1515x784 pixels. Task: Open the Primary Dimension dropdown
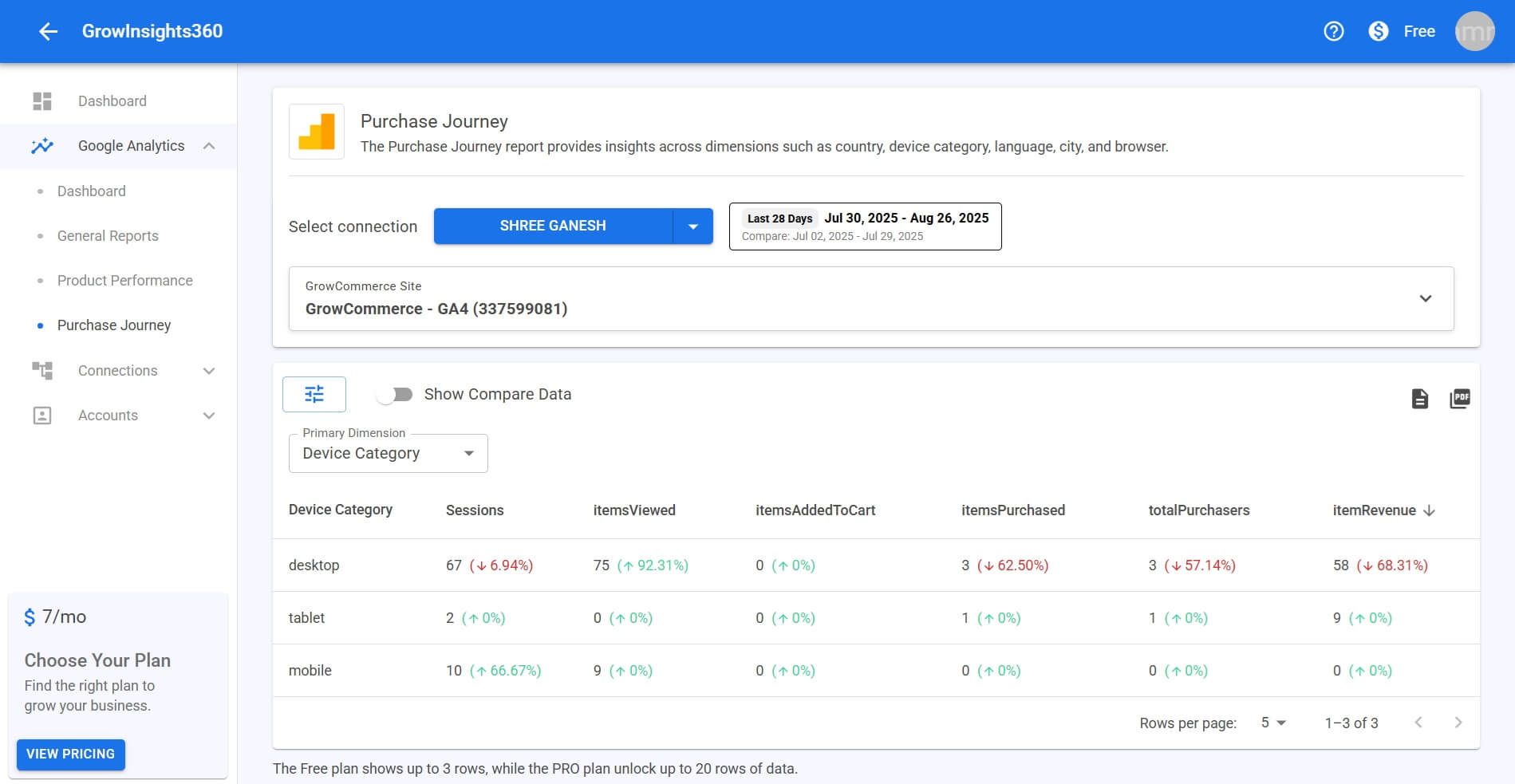pyautogui.click(x=388, y=454)
